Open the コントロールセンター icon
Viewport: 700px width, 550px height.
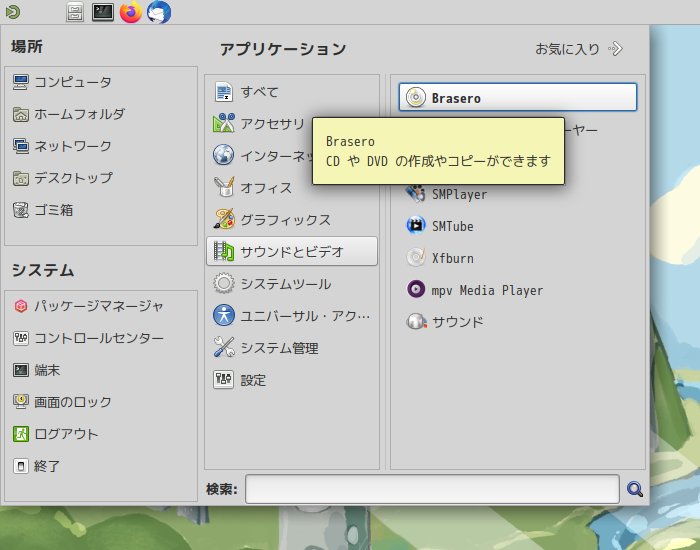coord(21,338)
